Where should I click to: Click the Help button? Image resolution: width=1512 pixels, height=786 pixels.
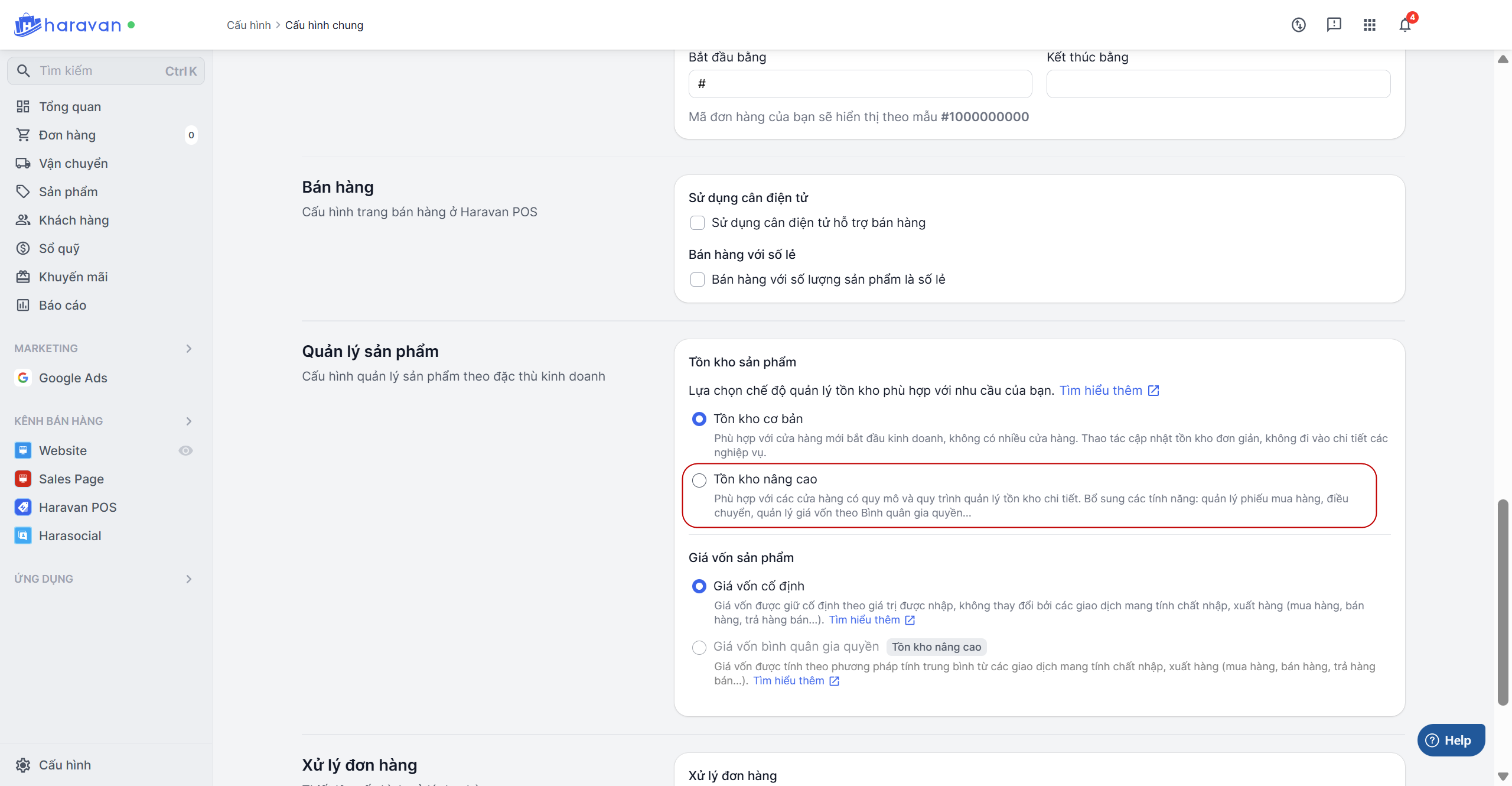click(1451, 740)
